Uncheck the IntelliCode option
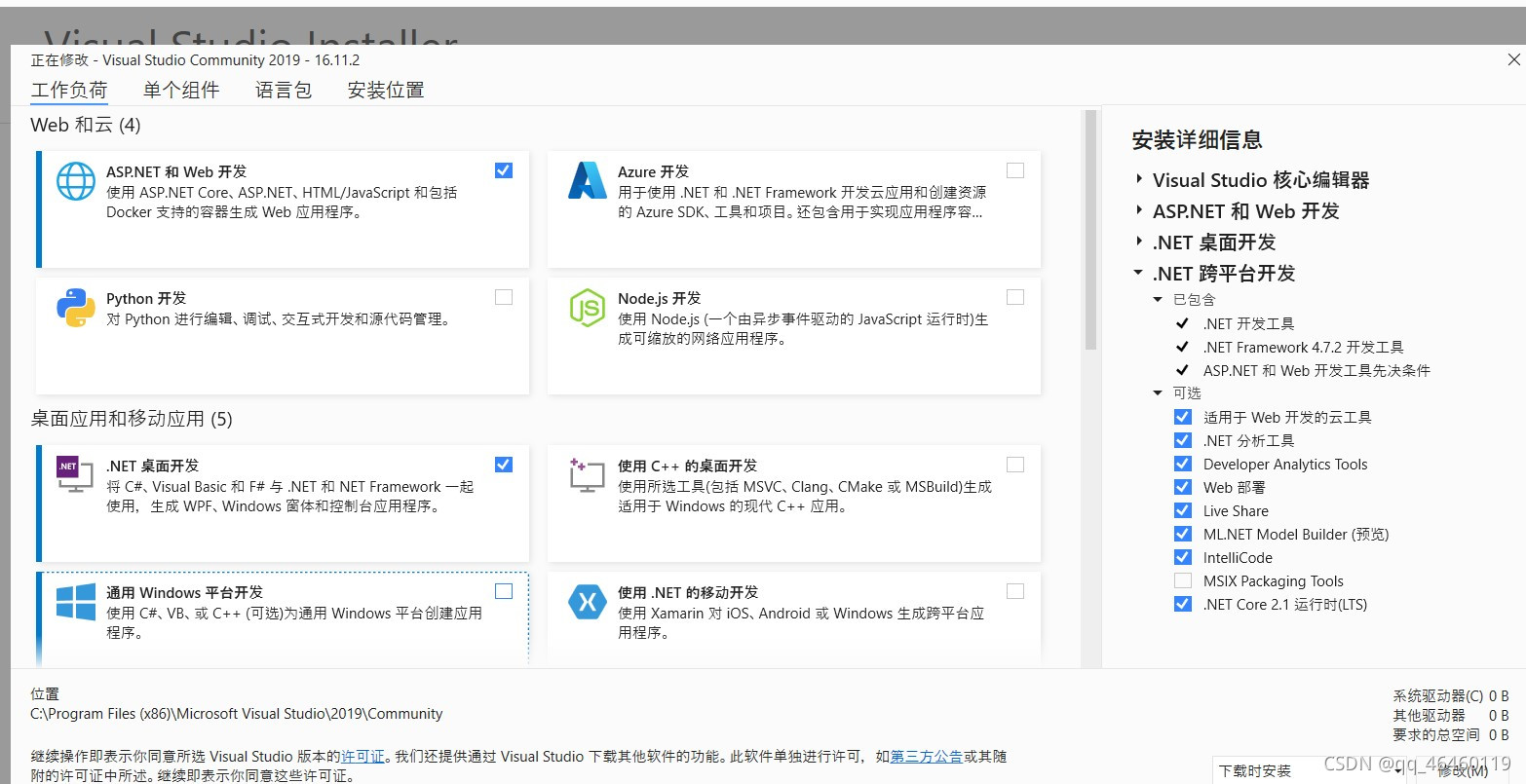This screenshot has height=784, width=1526. [x=1183, y=557]
